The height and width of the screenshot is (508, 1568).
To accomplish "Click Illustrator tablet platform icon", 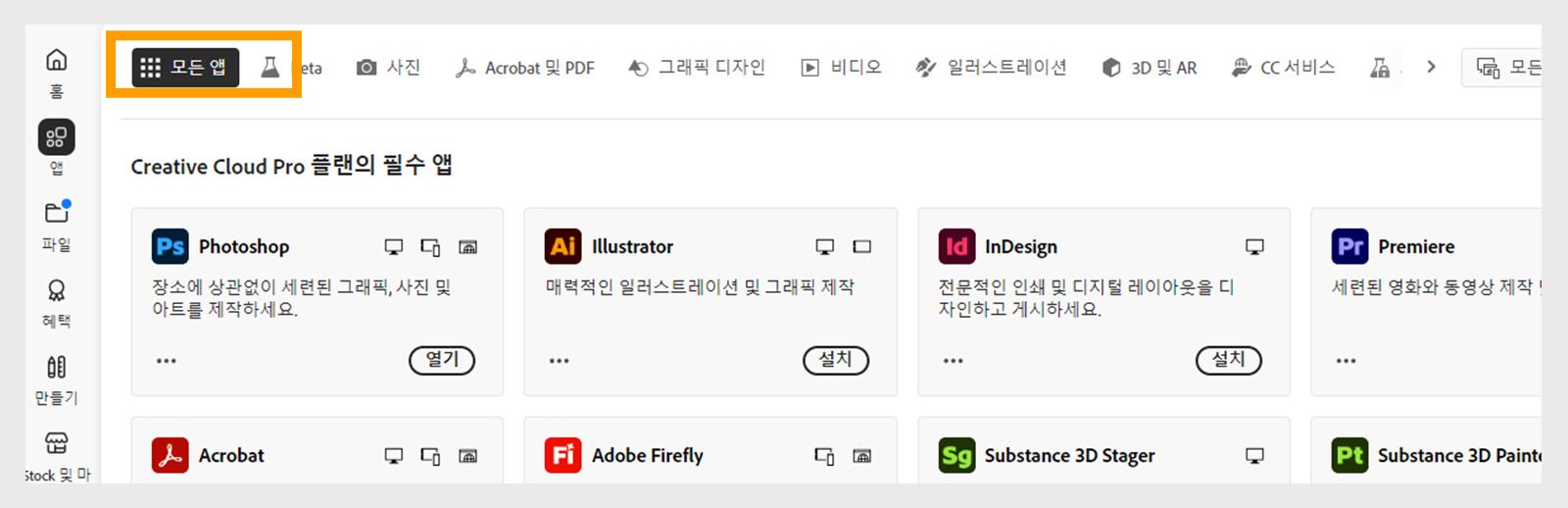I will [862, 247].
